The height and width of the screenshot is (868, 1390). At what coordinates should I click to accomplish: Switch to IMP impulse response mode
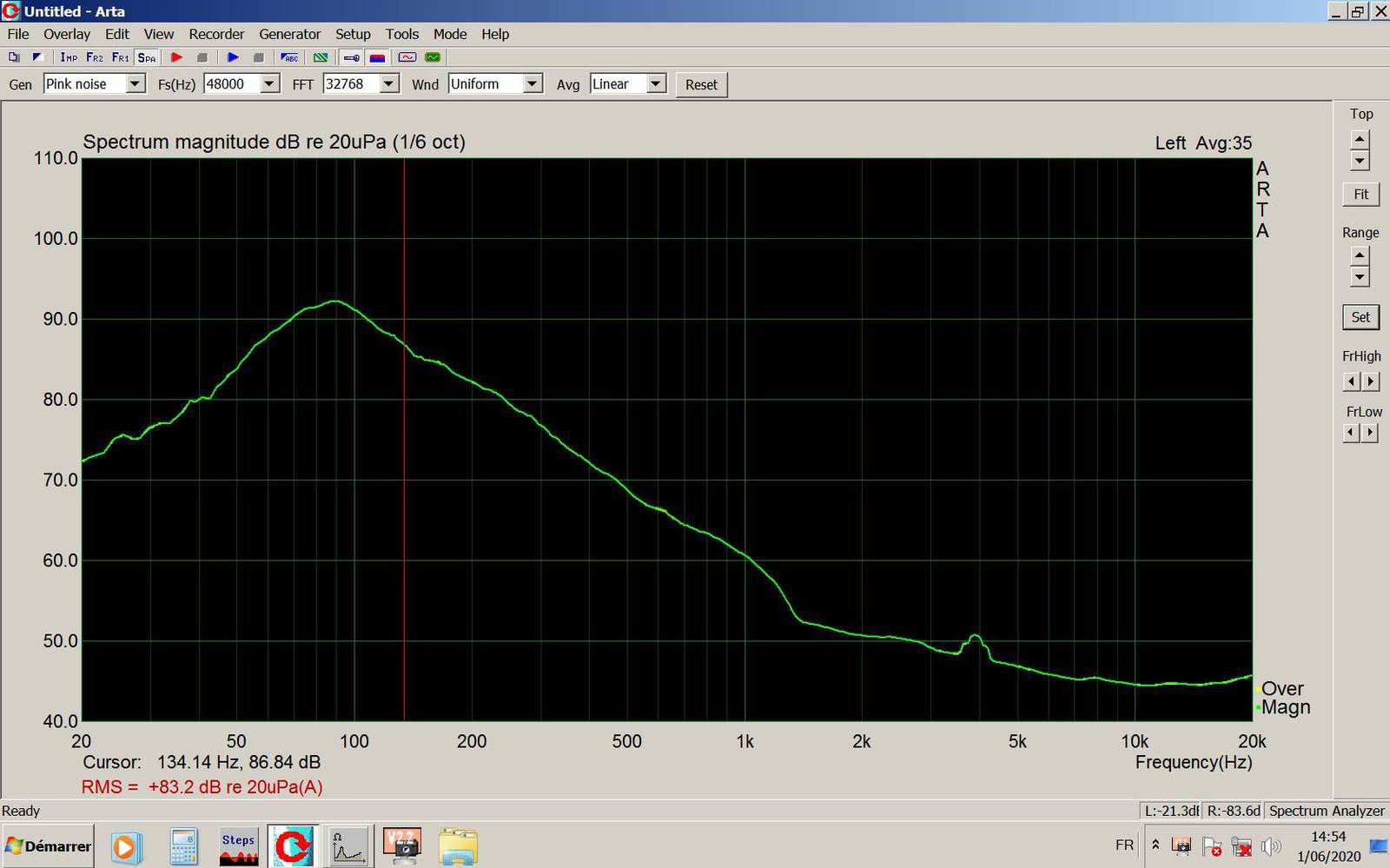click(69, 57)
